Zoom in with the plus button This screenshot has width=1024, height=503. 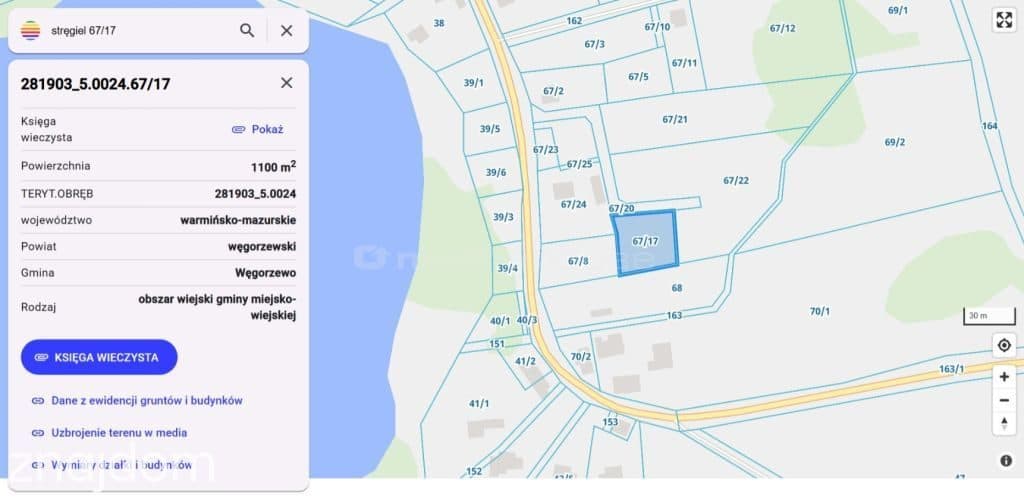1004,377
